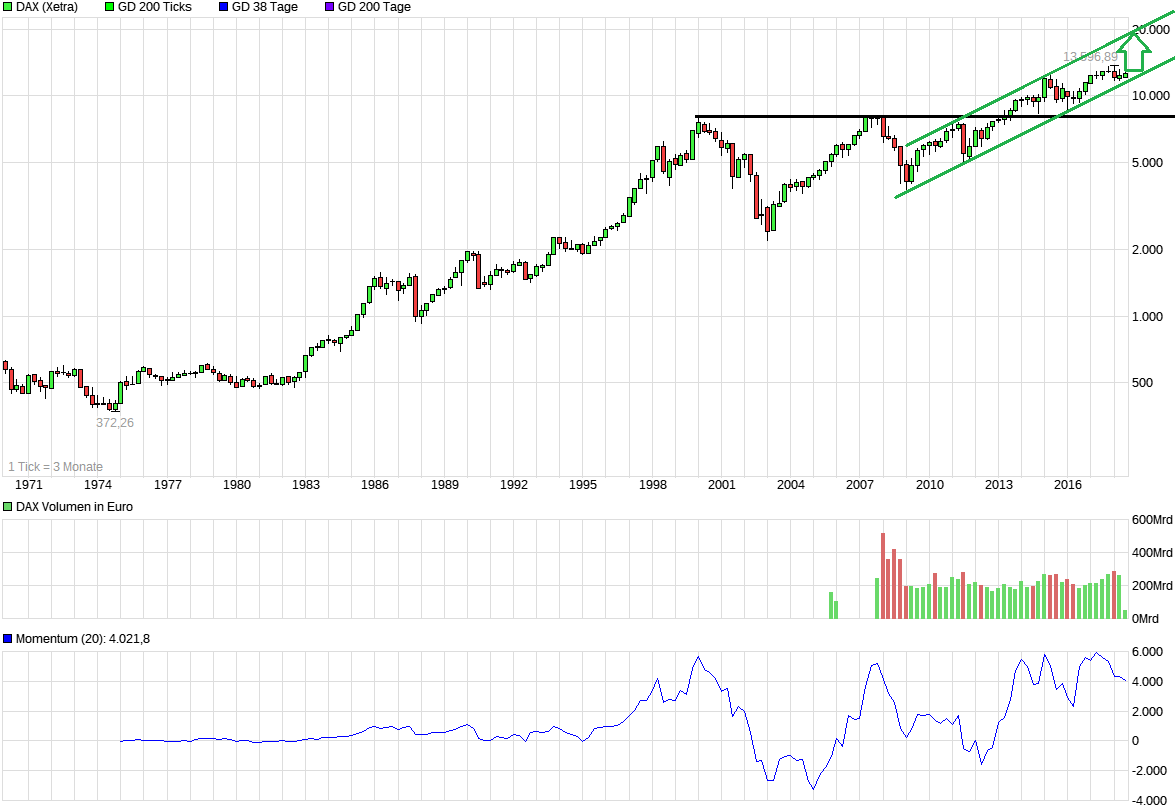Click the 200Mrd volume axis label

click(1152, 586)
